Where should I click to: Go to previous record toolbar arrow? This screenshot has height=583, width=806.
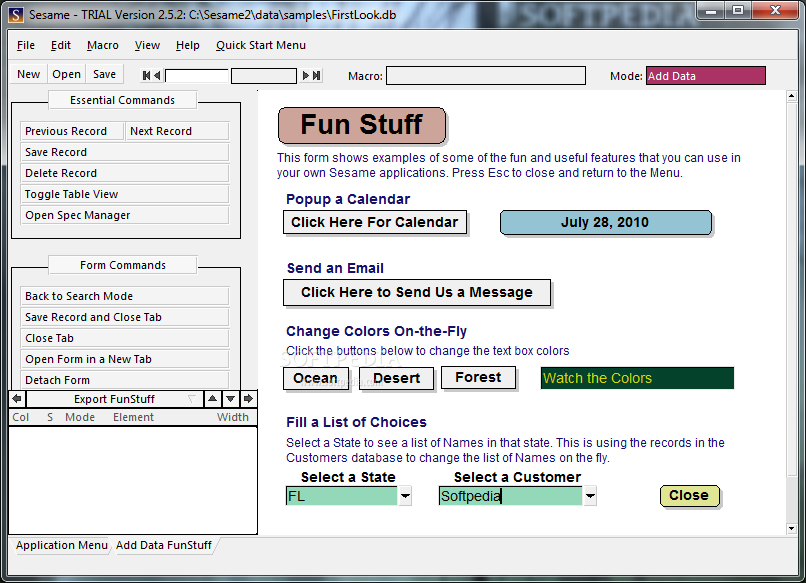click(157, 76)
